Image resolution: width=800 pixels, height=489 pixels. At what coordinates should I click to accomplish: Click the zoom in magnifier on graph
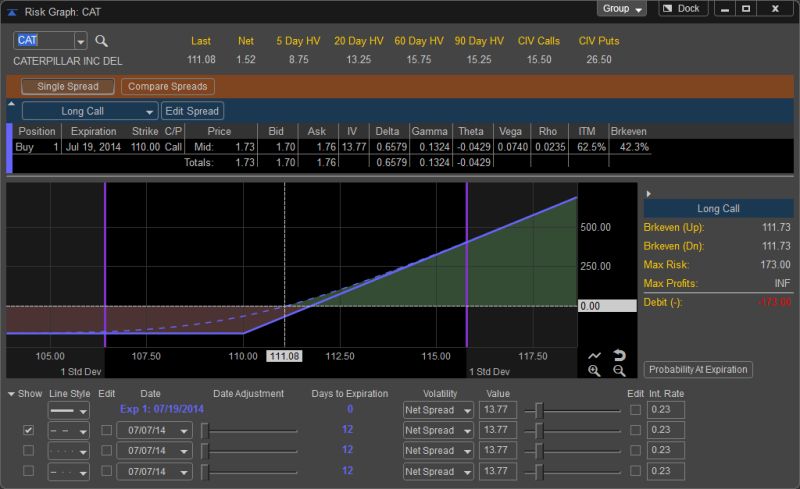(x=594, y=371)
